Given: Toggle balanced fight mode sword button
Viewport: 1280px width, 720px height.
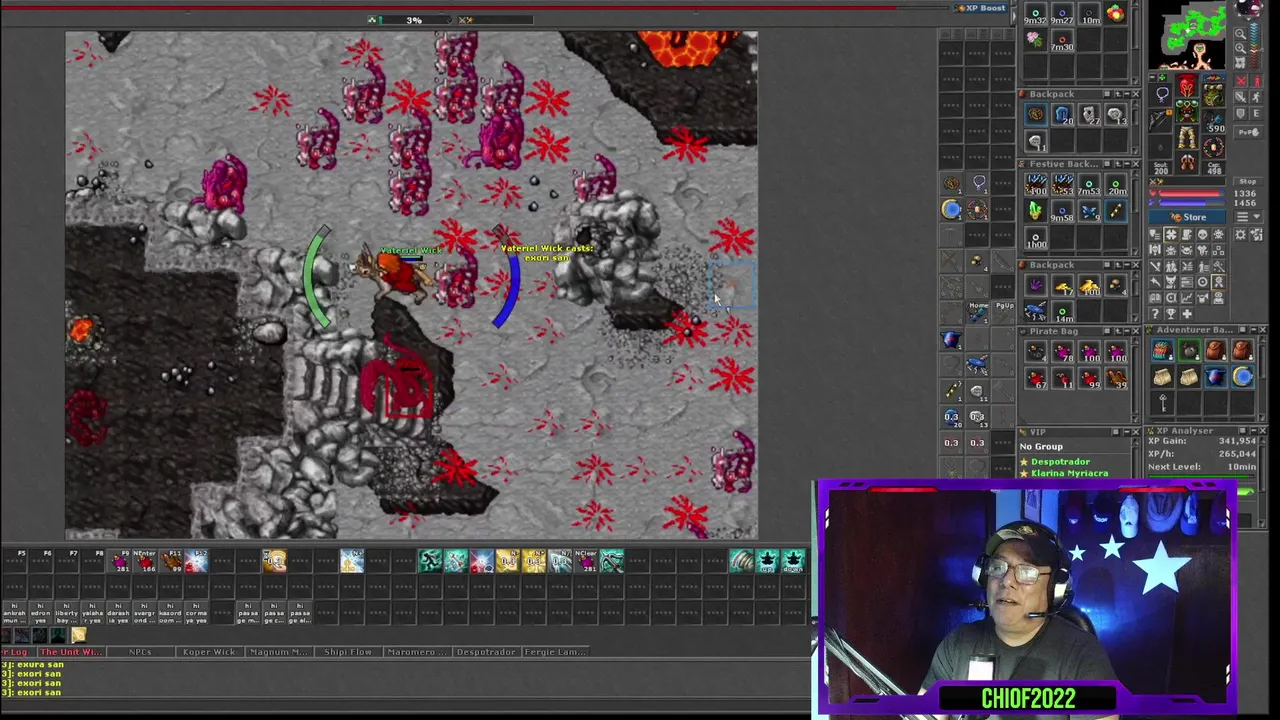Looking at the screenshot, I should (1242, 97).
